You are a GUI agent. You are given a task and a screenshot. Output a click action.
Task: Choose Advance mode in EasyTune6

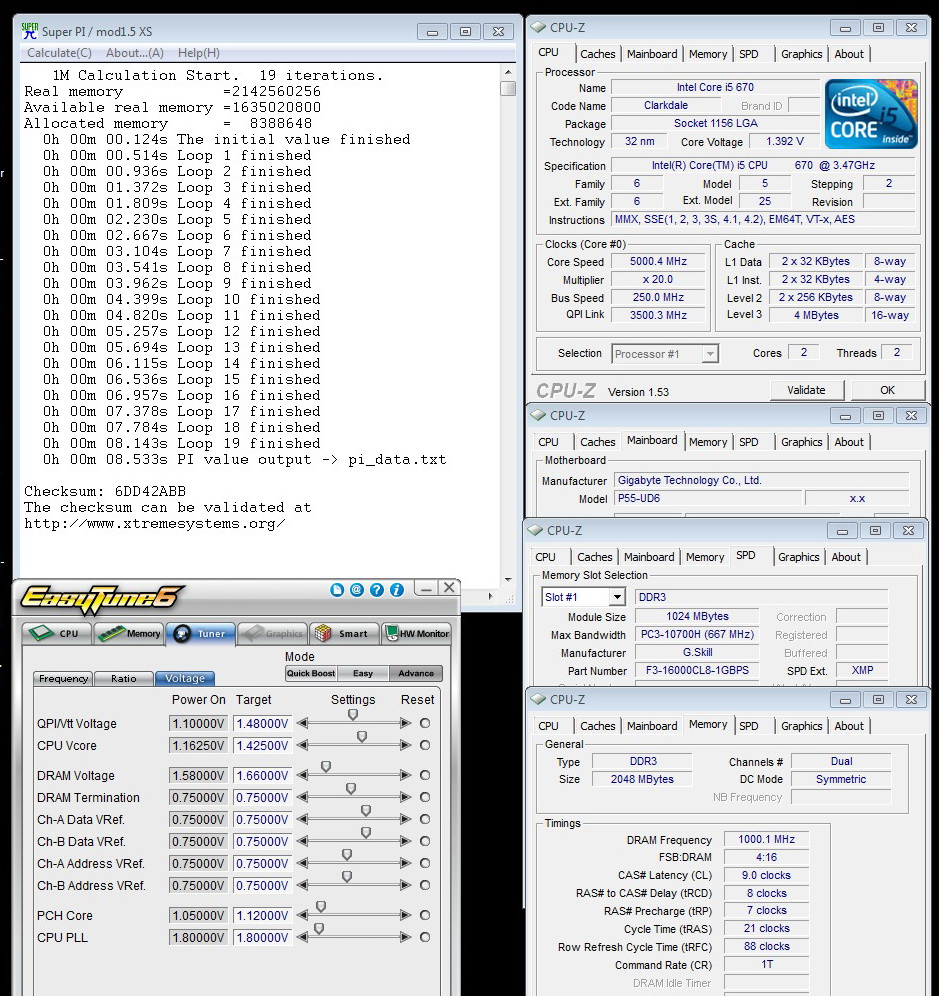(x=416, y=673)
